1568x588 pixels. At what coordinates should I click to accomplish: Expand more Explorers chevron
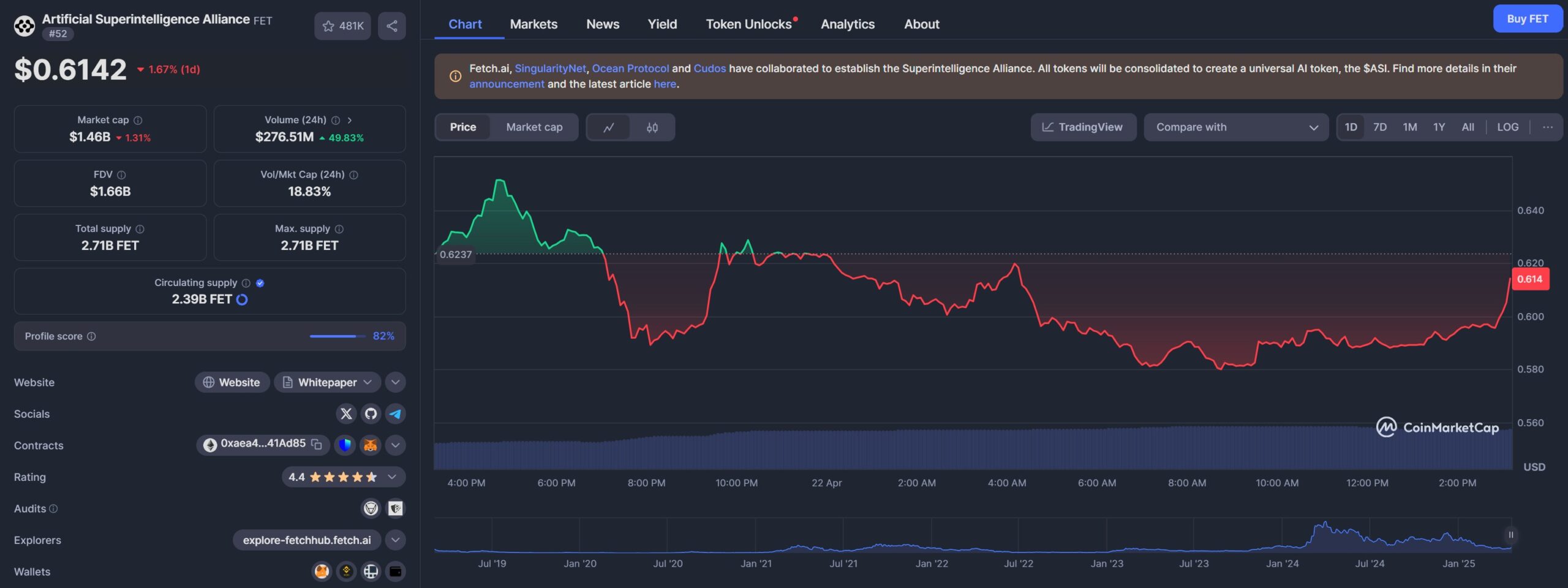click(396, 540)
